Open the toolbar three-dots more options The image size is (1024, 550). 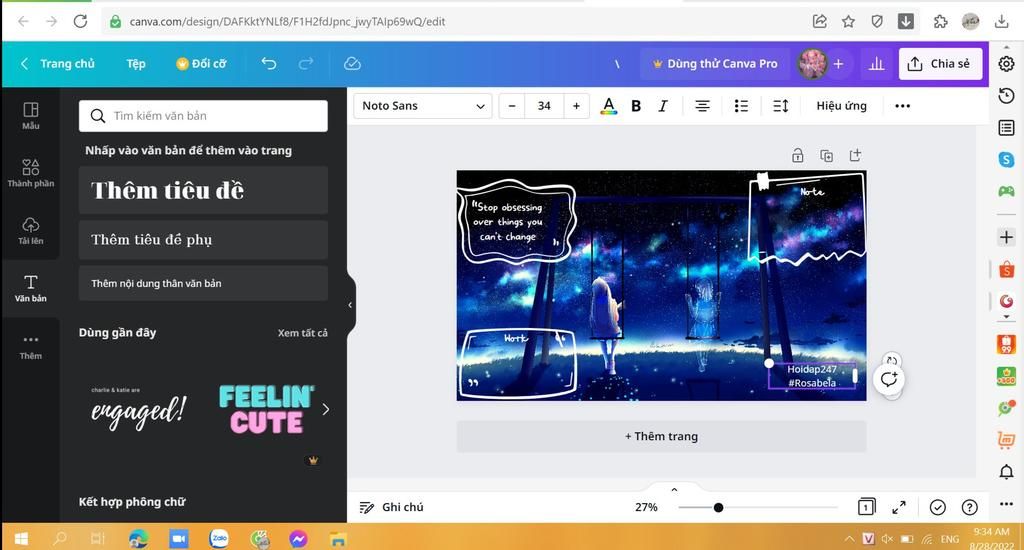(x=903, y=106)
